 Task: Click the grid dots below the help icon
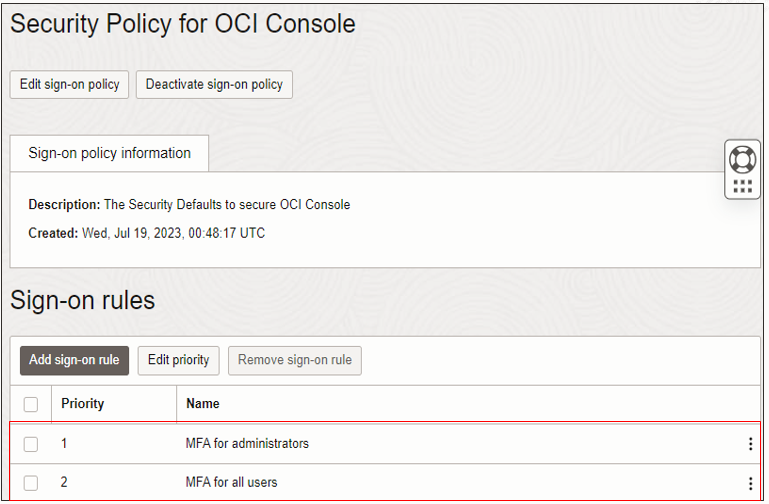(742, 186)
